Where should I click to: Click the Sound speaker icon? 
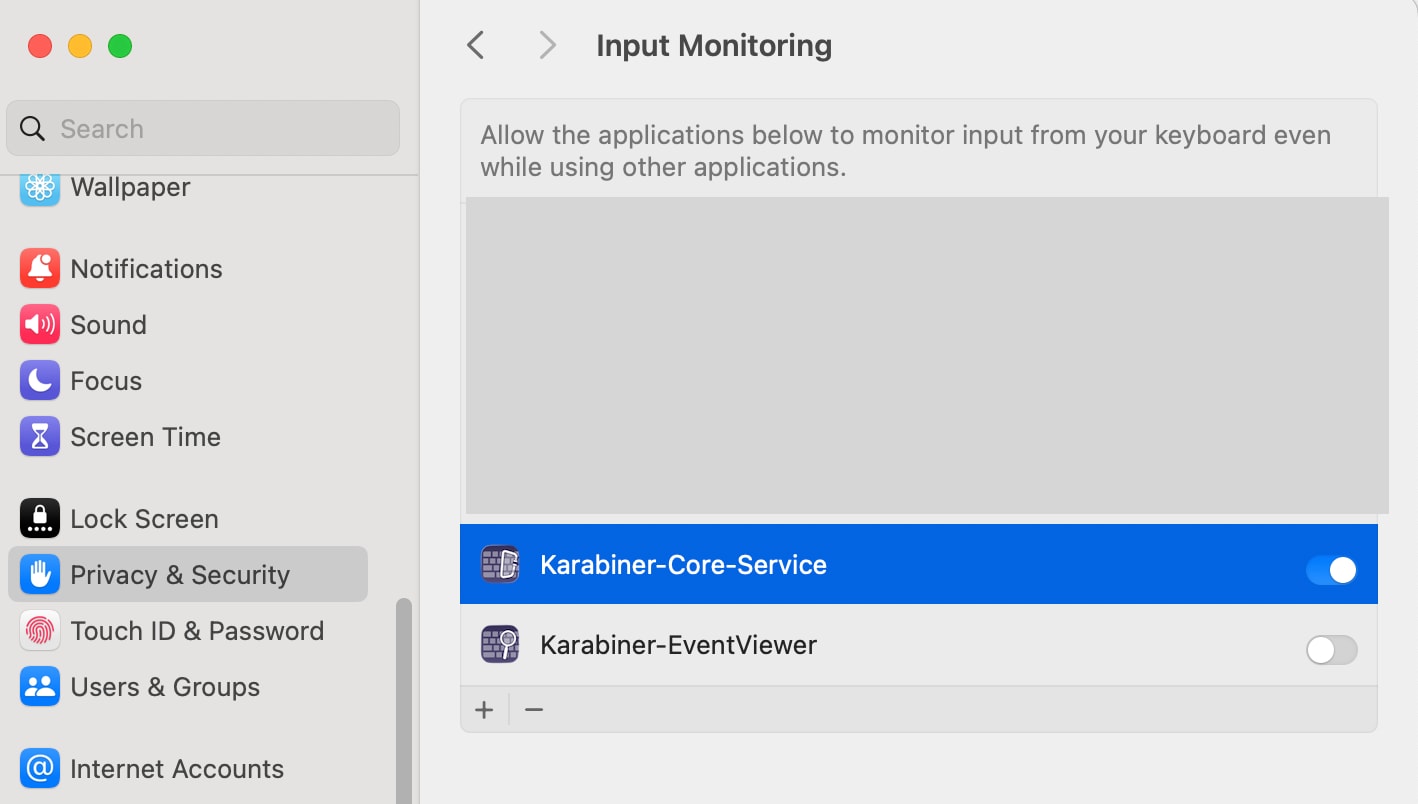click(x=40, y=325)
